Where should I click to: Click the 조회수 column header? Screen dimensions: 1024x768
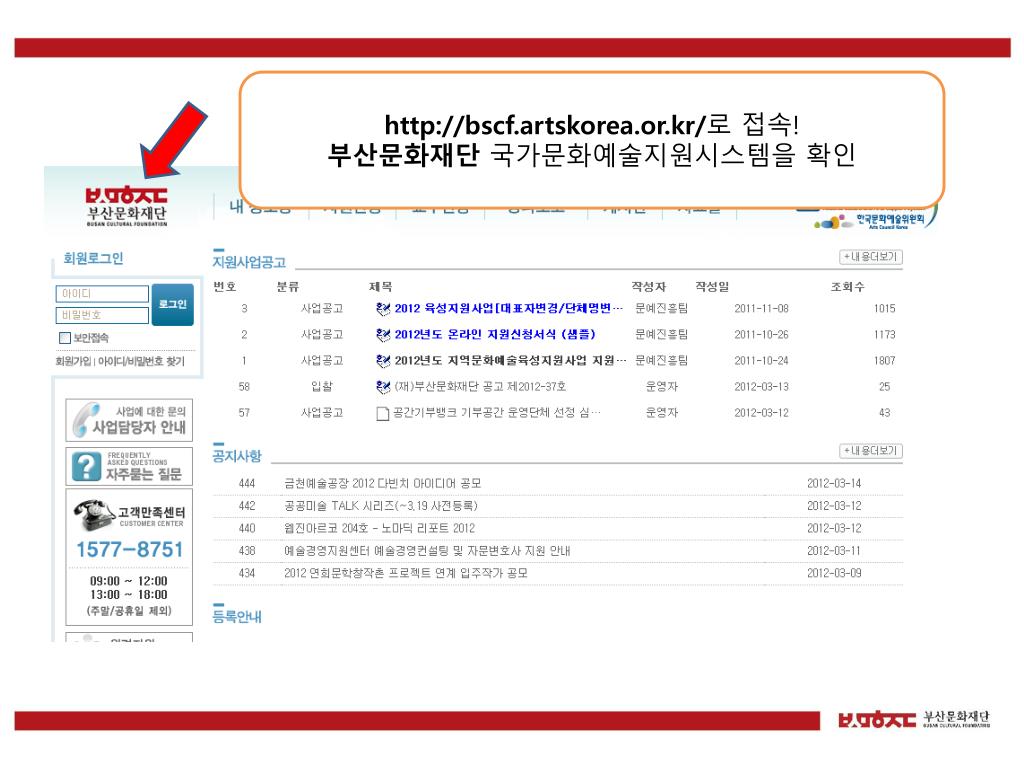tap(847, 287)
